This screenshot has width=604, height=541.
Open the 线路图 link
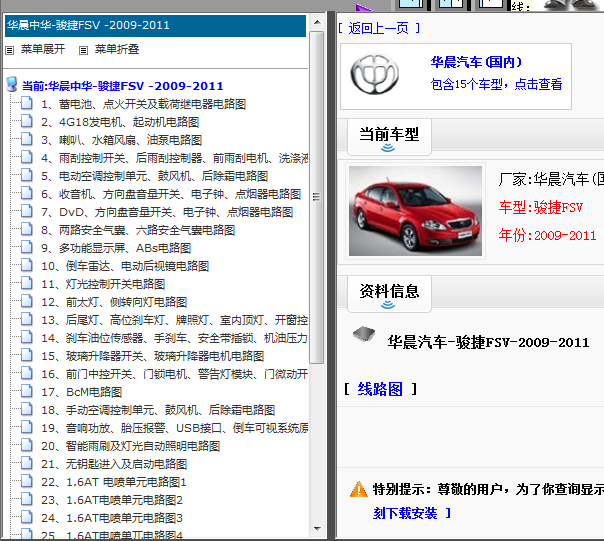[380, 389]
